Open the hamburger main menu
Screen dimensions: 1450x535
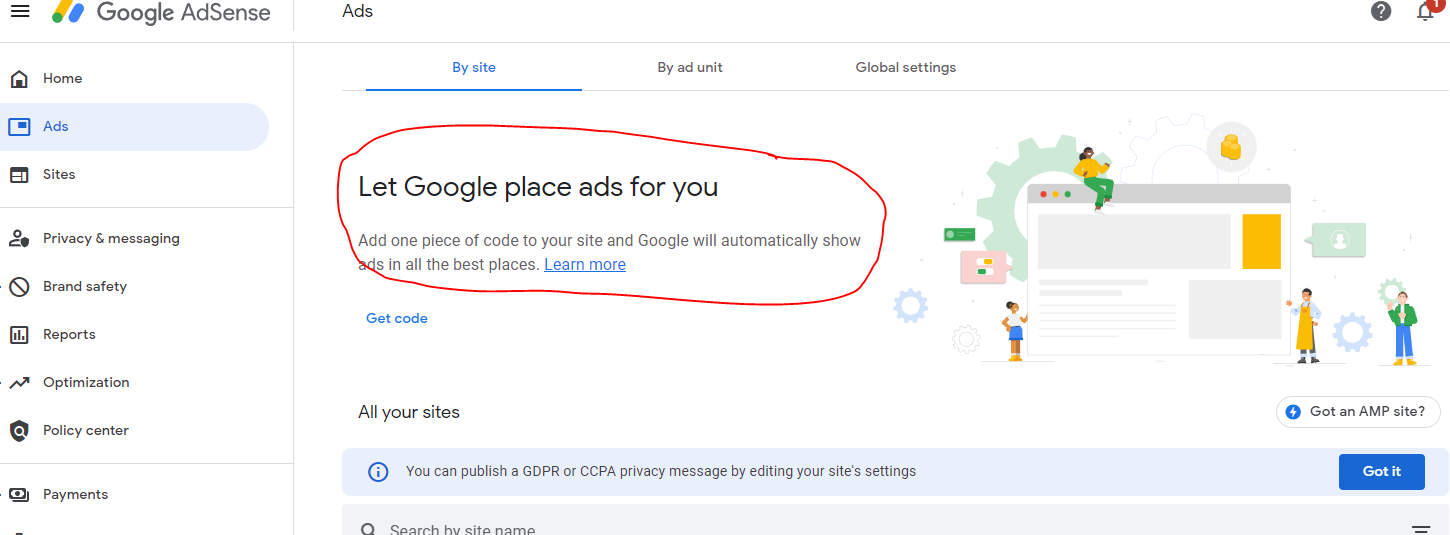coord(19,11)
